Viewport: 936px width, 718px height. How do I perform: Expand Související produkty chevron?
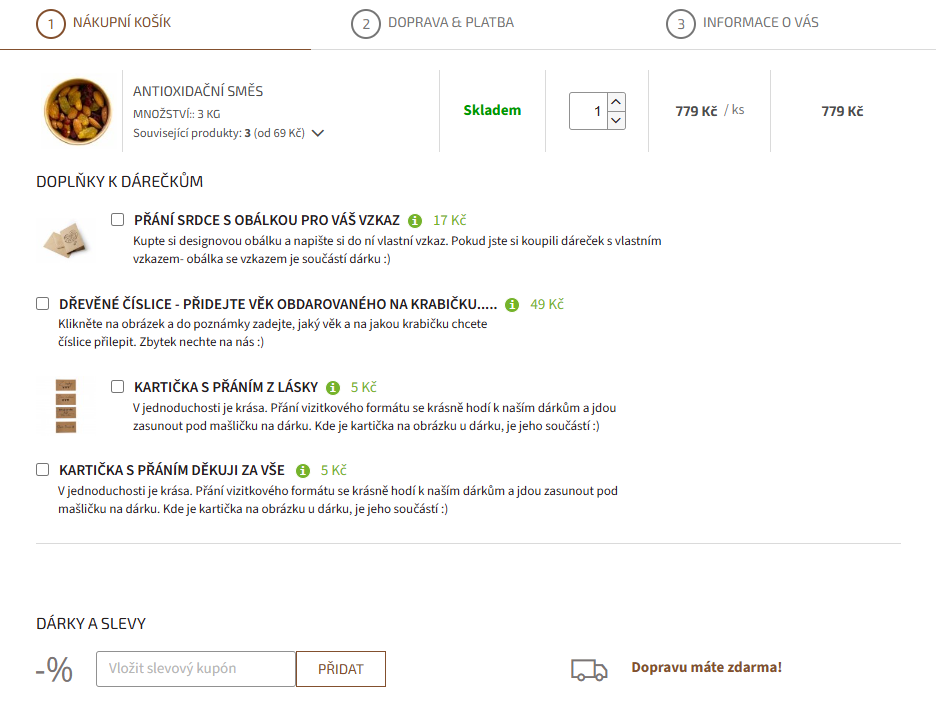(x=318, y=133)
